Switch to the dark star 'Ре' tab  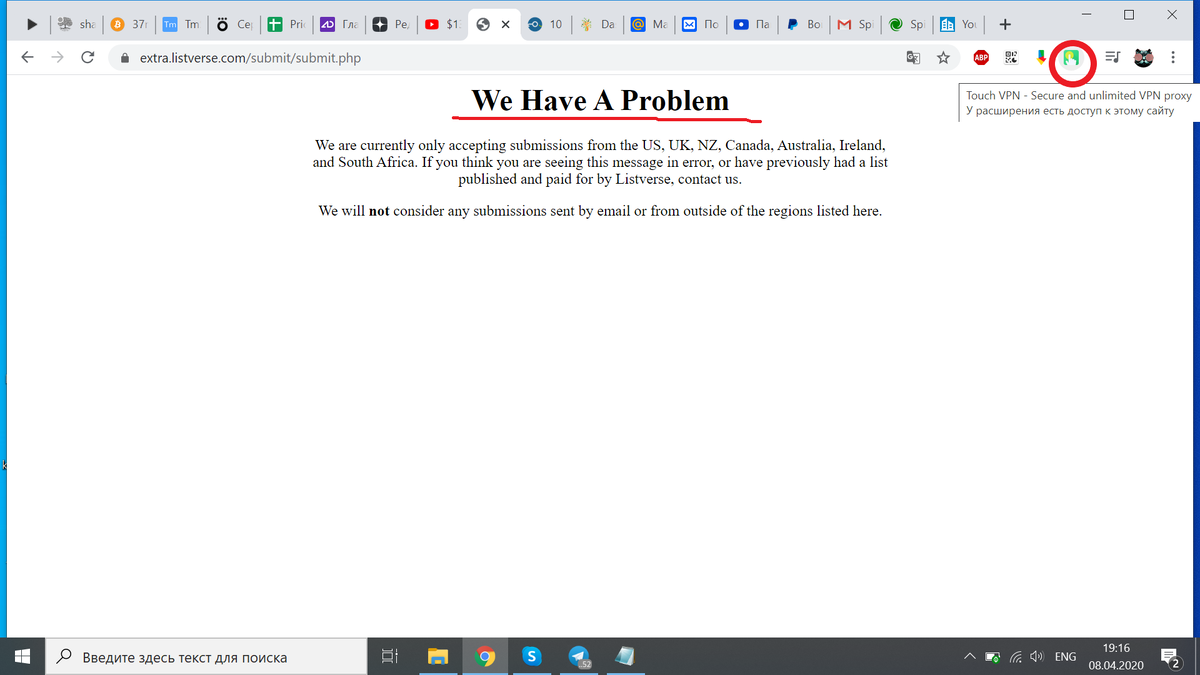[389, 24]
